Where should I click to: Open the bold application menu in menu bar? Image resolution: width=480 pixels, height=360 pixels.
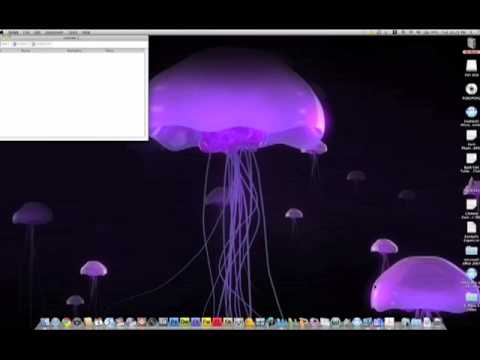pyautogui.click(x=13, y=33)
